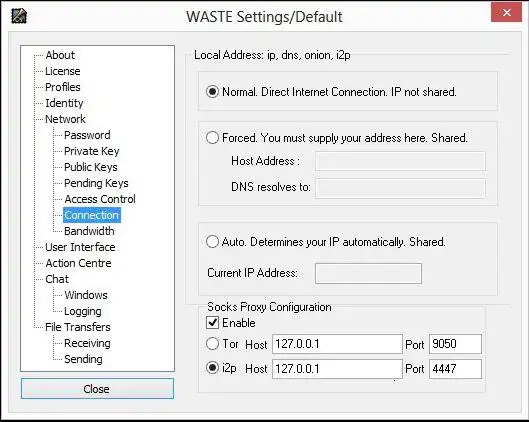Select Identity in the settings tree
This screenshot has width=529, height=422.
pos(64,103)
